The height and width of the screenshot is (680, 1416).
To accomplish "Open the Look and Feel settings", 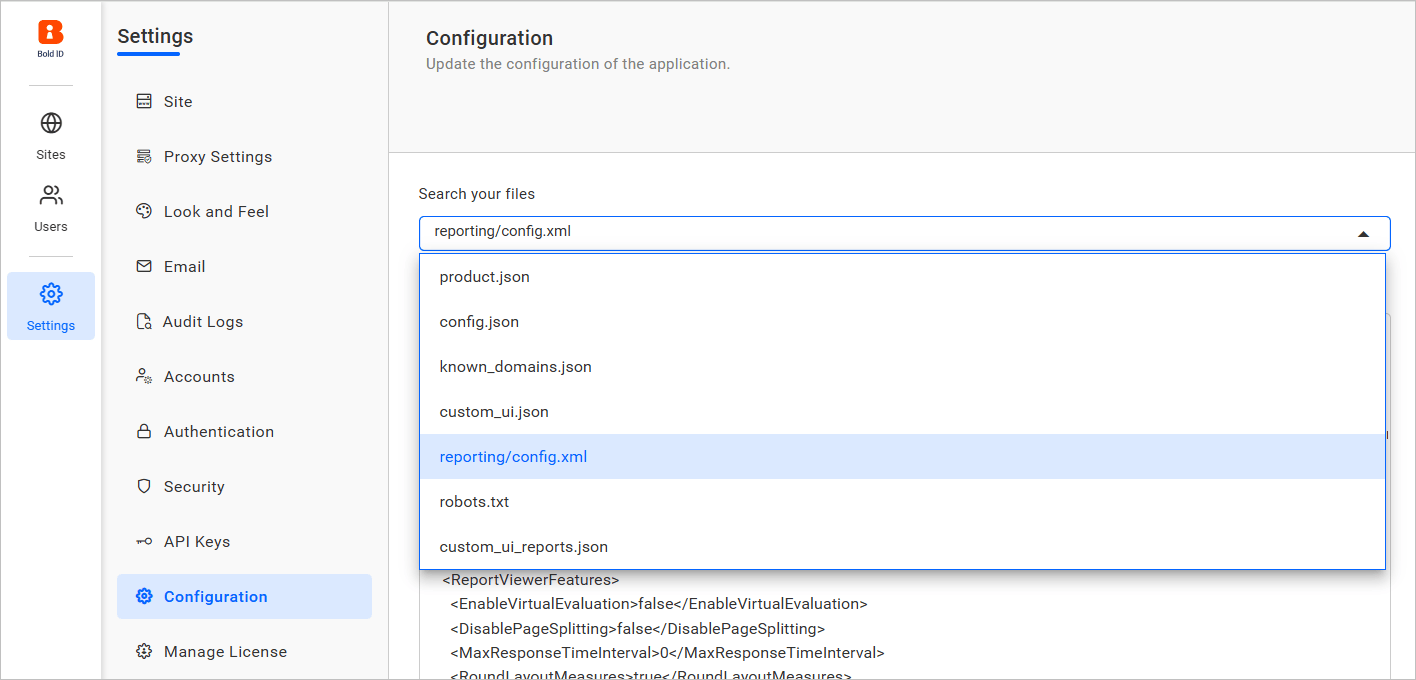I will [217, 211].
